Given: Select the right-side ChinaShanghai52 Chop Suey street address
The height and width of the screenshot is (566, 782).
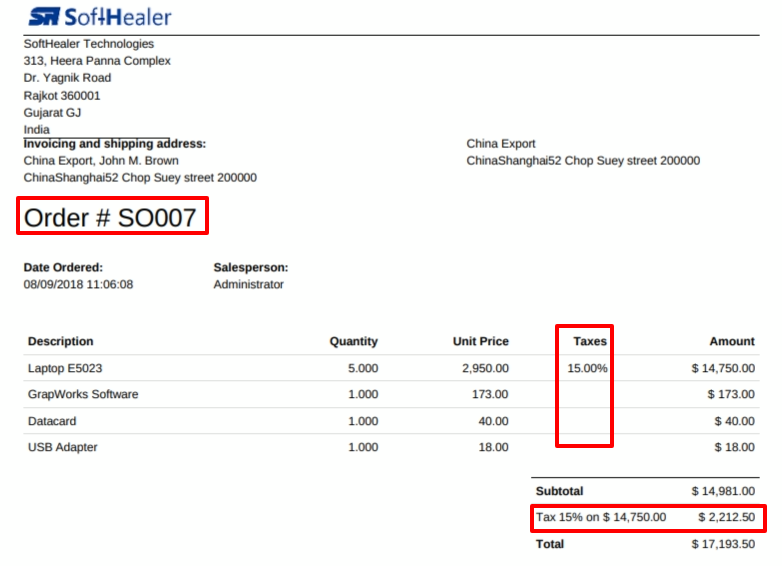Looking at the screenshot, I should click(x=583, y=161).
